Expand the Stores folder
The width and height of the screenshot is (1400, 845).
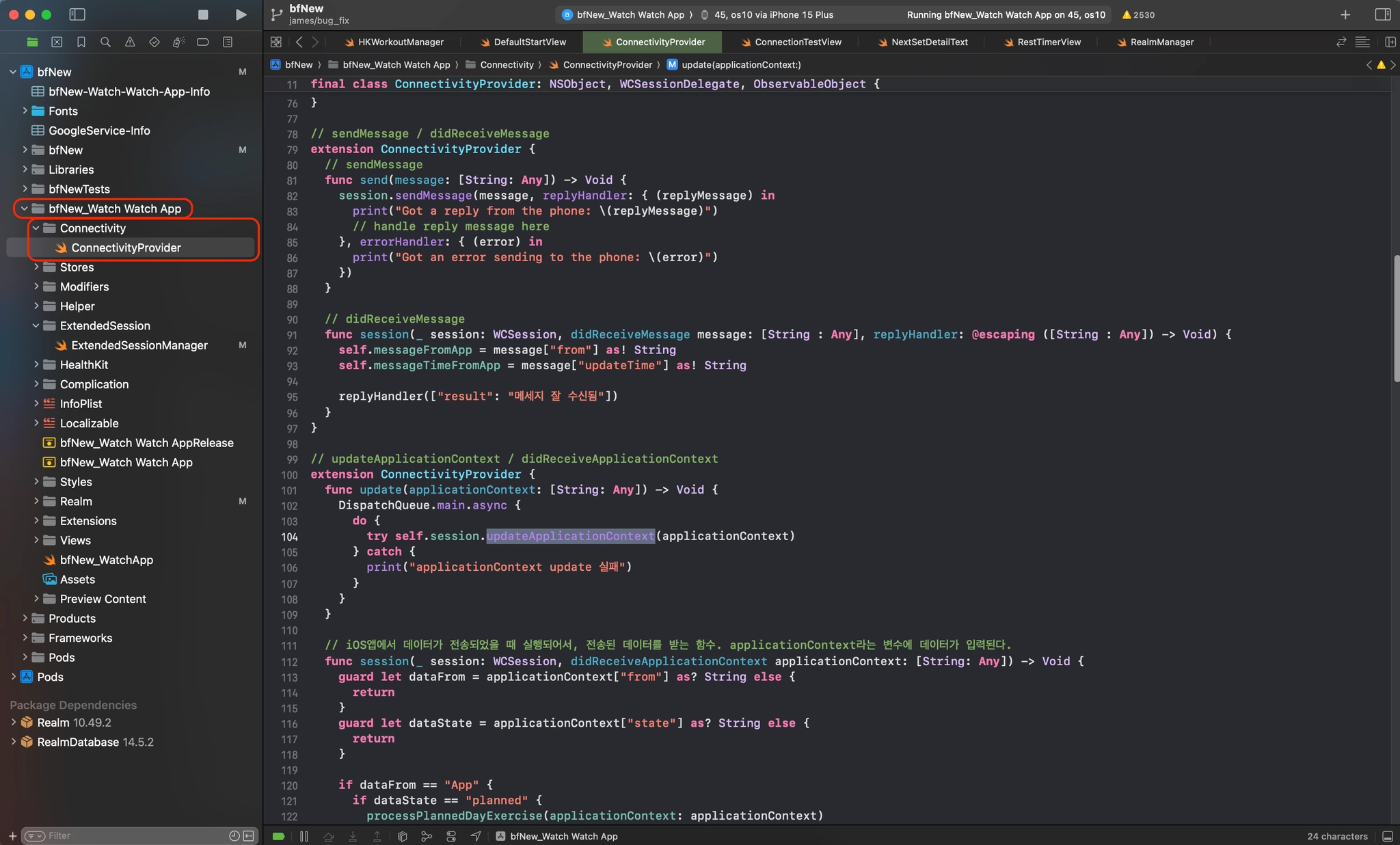point(36,267)
